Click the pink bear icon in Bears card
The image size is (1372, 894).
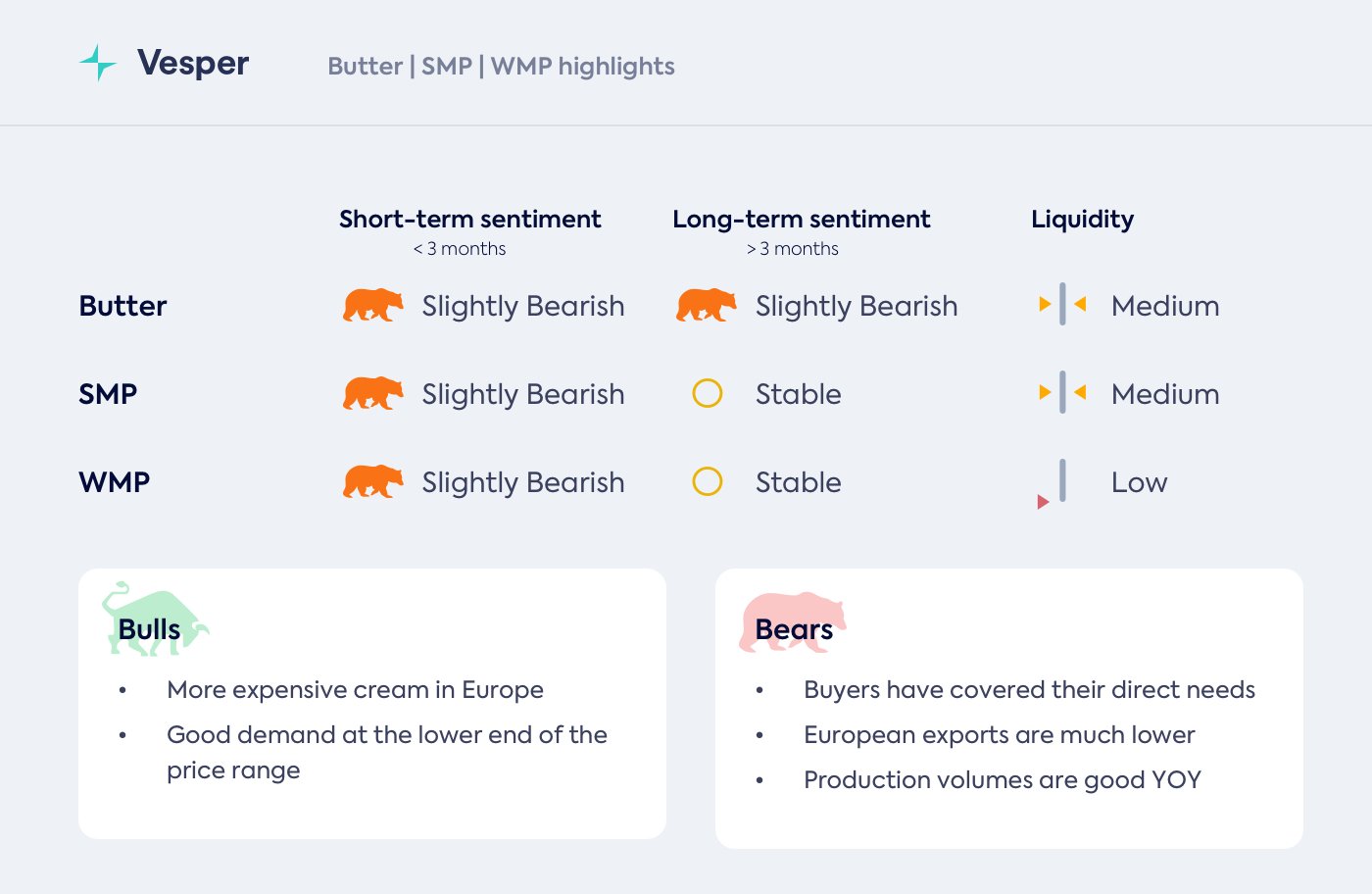pos(792,621)
